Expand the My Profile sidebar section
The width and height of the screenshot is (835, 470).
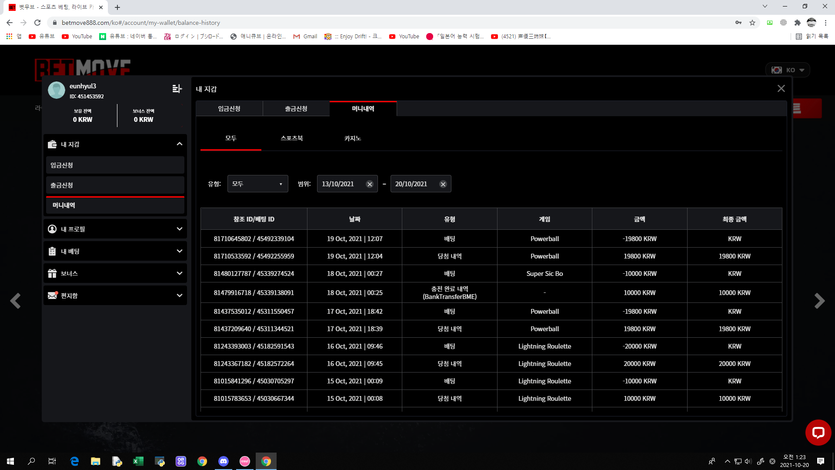pos(115,229)
